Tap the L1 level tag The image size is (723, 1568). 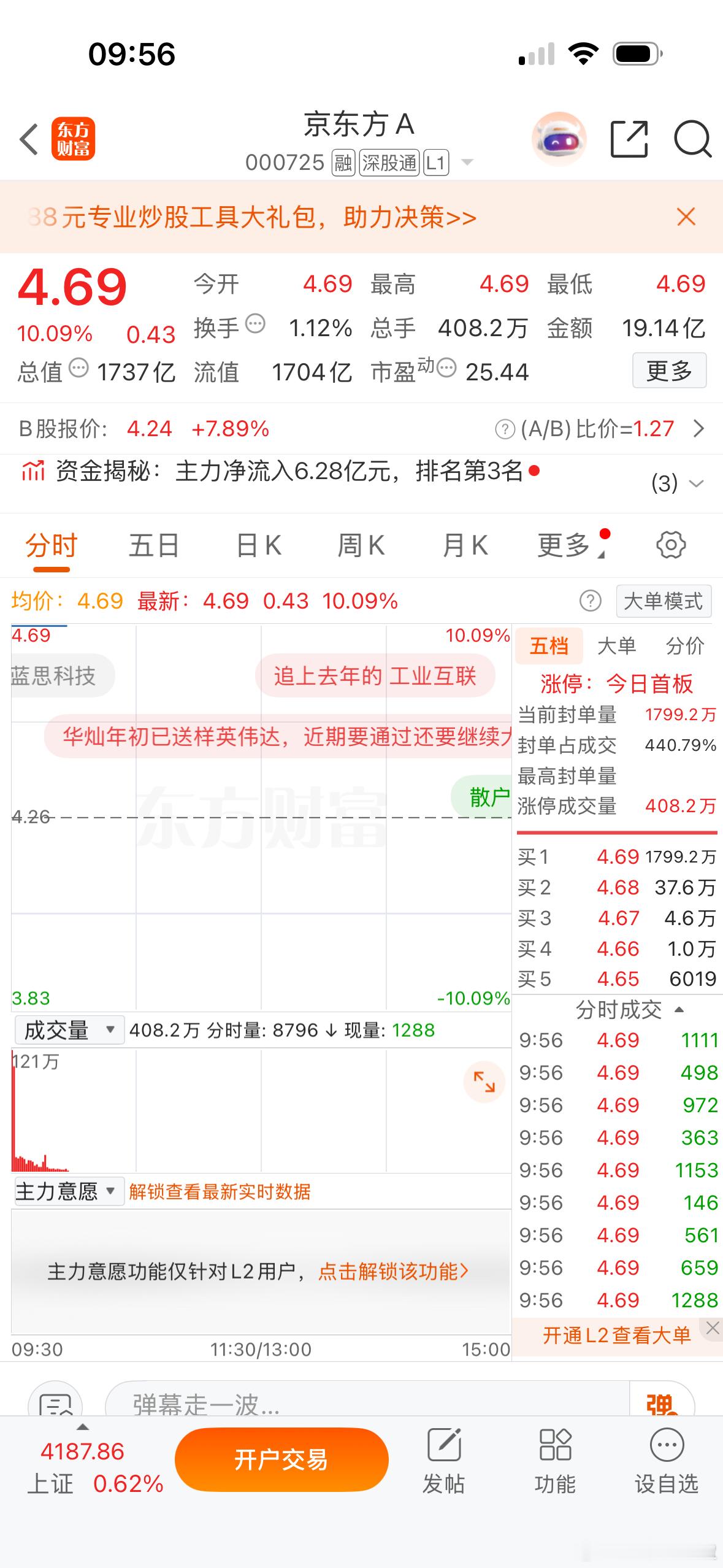[435, 163]
